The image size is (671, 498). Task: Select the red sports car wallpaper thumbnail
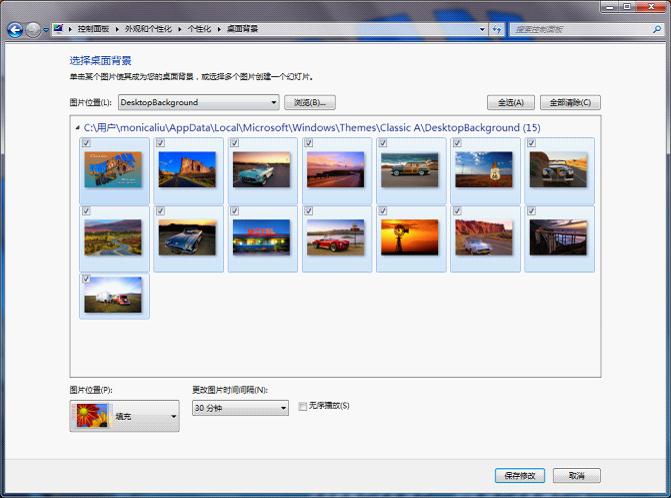[336, 238]
